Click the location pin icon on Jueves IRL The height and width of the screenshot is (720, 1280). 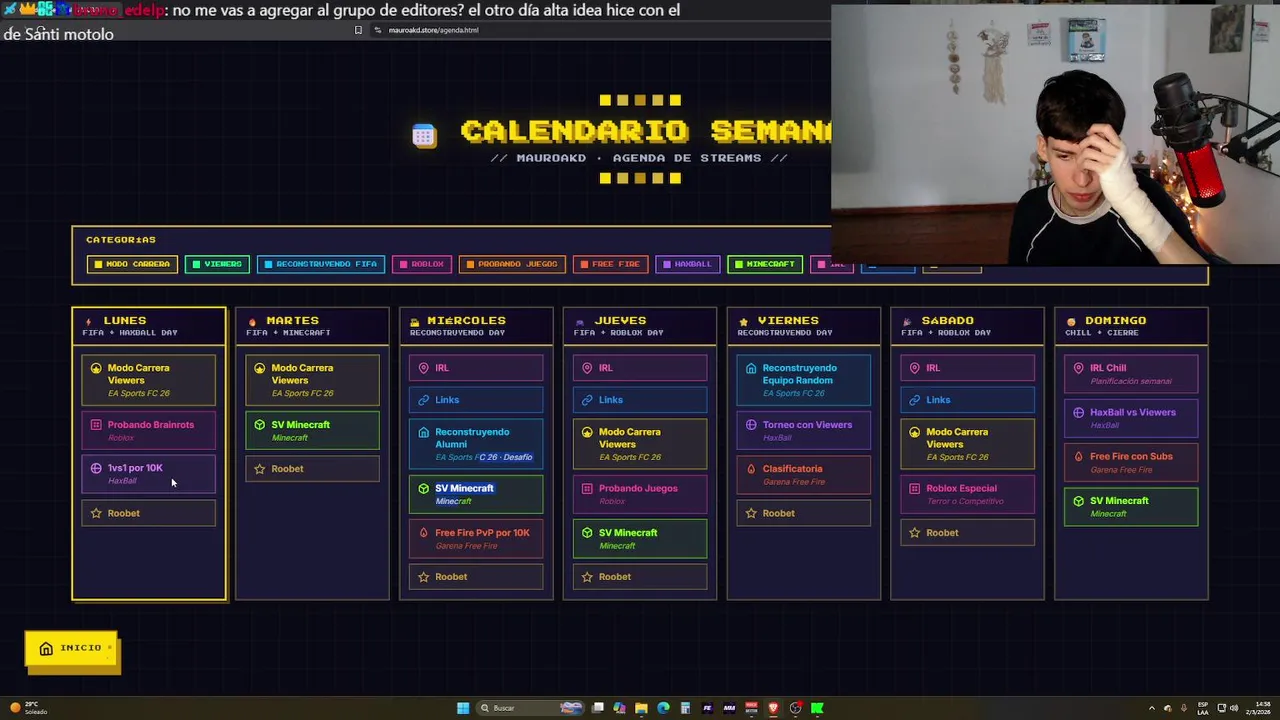click(587, 368)
